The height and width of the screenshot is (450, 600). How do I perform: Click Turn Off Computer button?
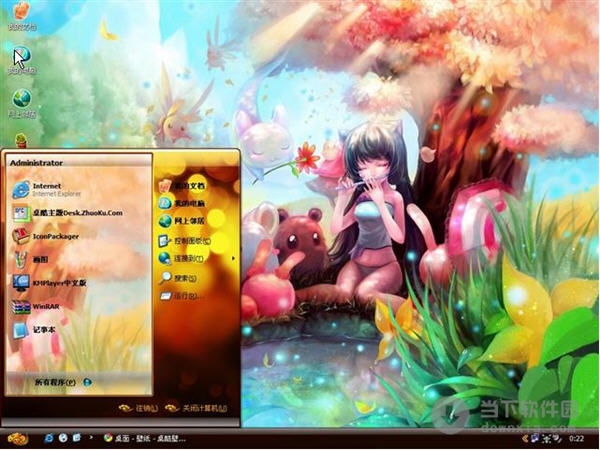[196, 408]
